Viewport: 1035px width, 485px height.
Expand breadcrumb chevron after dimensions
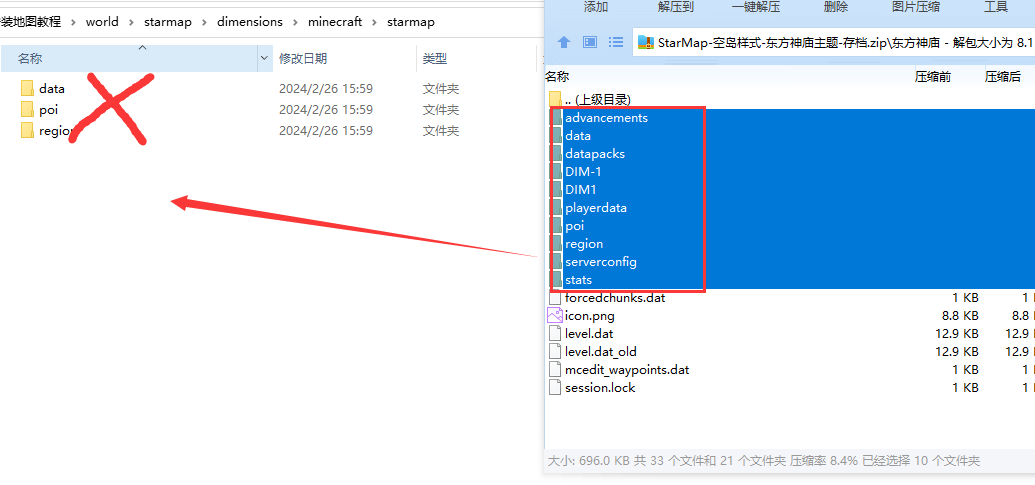coord(296,21)
